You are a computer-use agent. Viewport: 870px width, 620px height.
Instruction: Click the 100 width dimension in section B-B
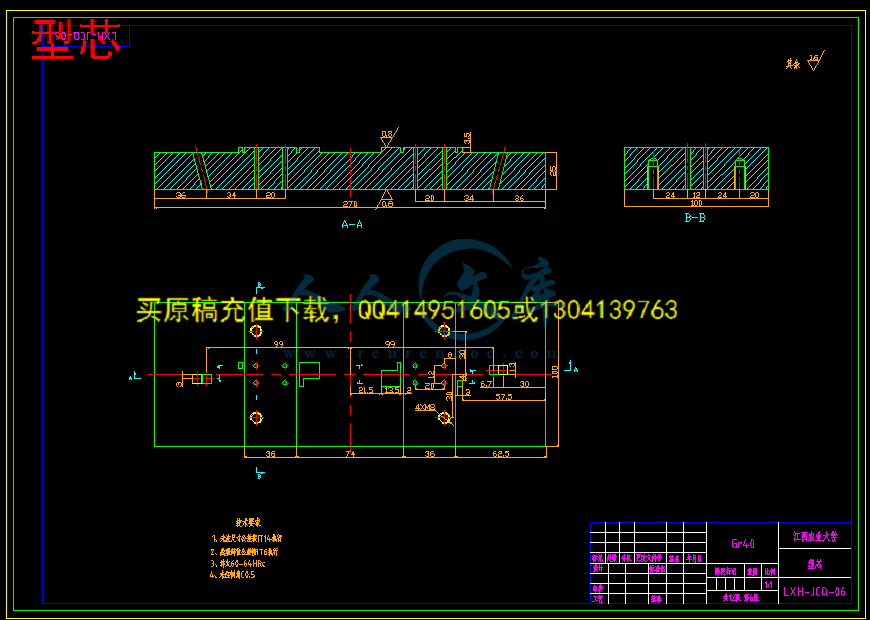click(696, 203)
